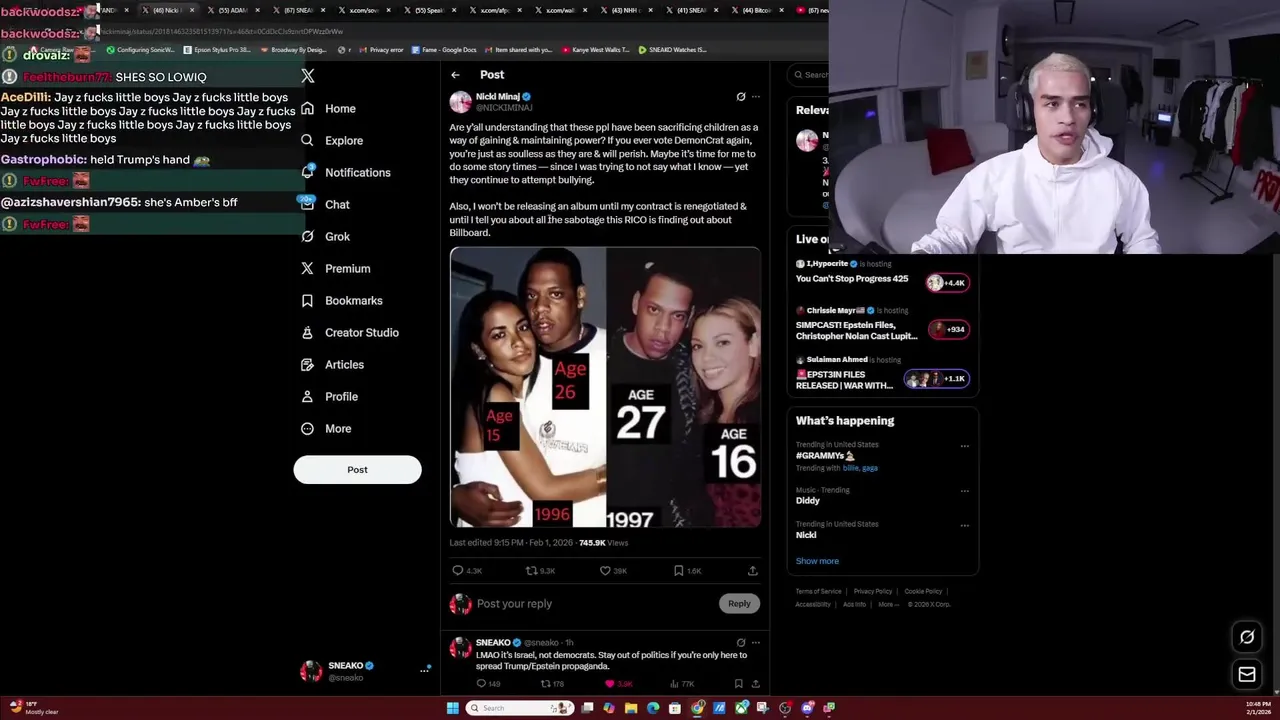Unlike SNEAKO's reply via pink heart
This screenshot has width=1280, height=720.
[610, 684]
